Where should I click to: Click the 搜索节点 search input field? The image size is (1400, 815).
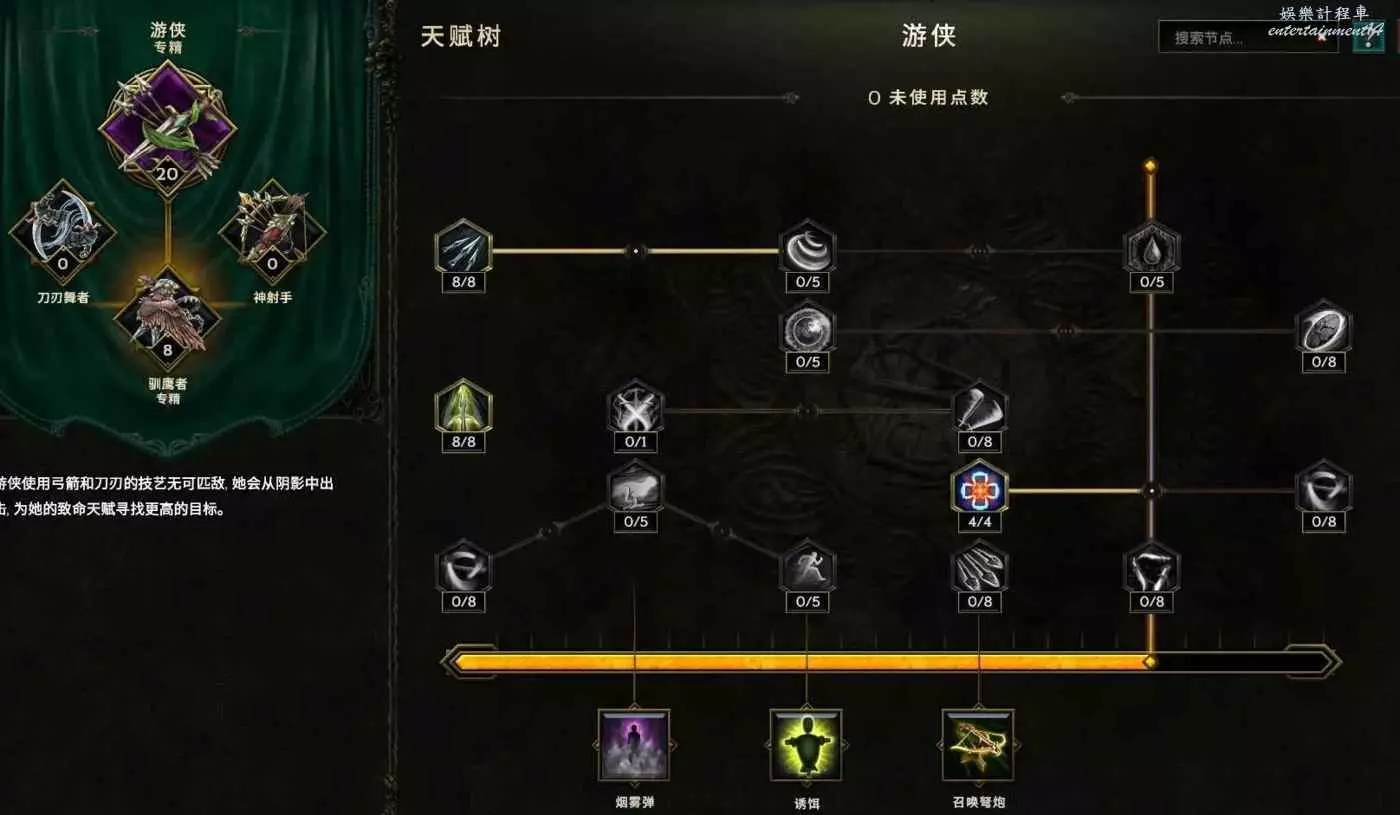tap(1248, 38)
